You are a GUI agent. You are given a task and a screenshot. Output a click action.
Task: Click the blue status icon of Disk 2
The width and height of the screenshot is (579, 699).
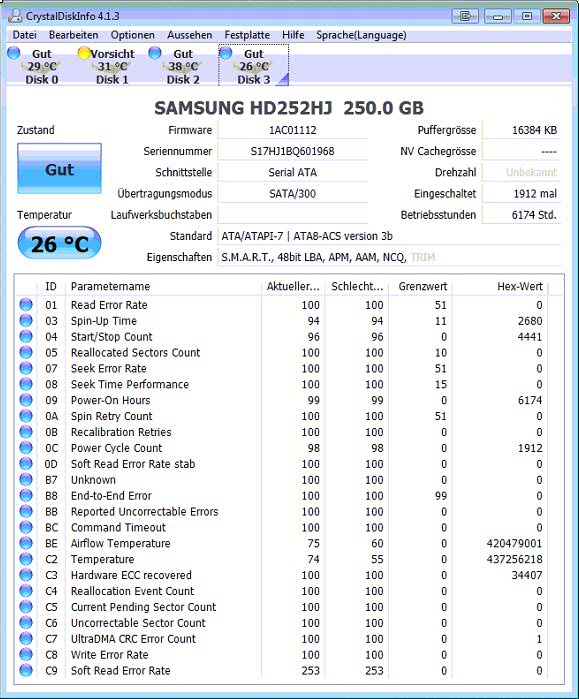click(x=155, y=53)
